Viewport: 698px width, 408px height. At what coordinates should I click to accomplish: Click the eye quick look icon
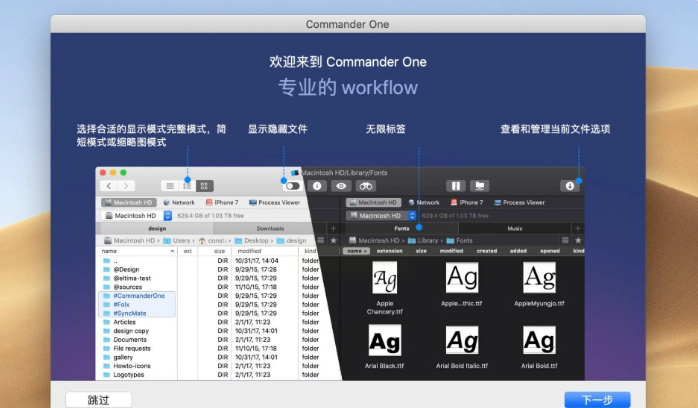[x=341, y=186]
